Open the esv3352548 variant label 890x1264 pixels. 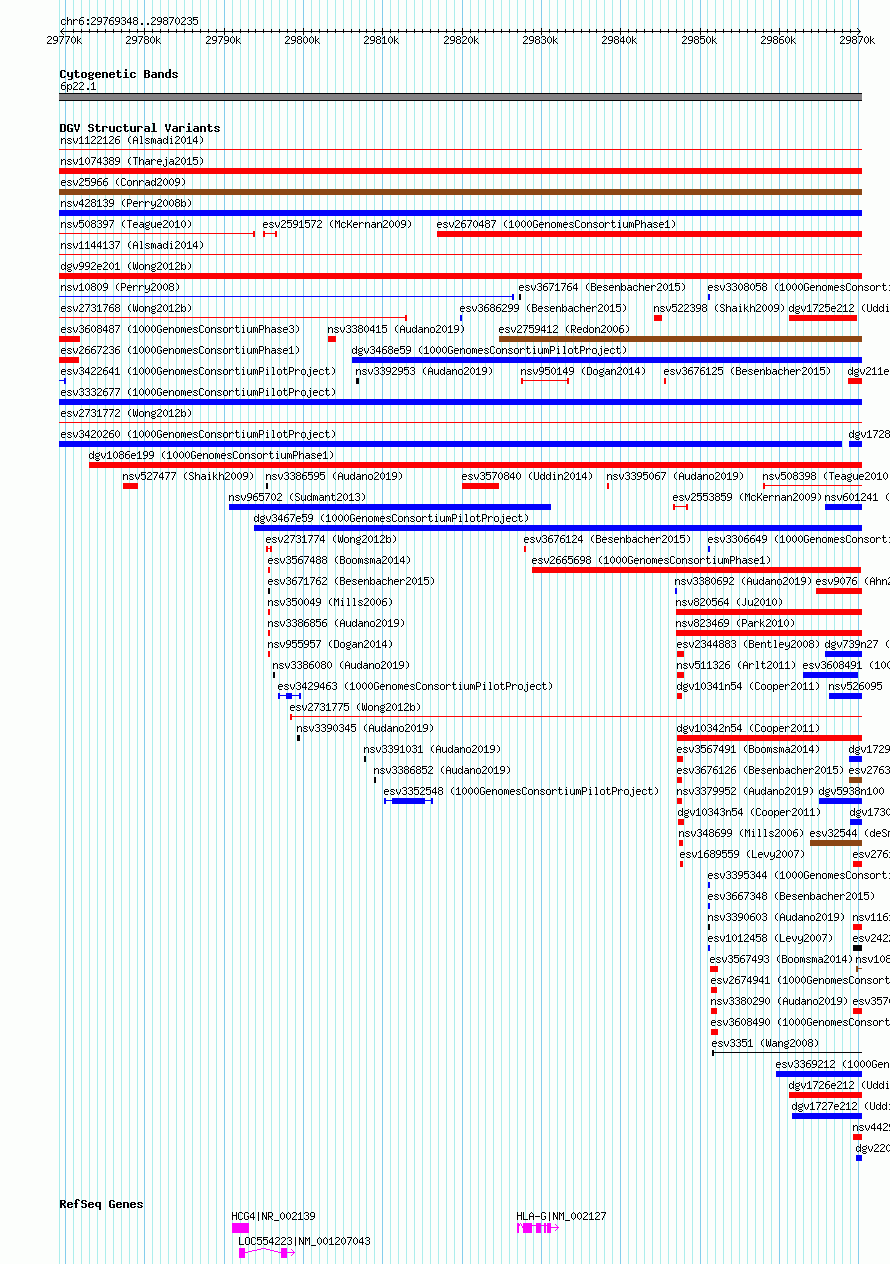point(521,791)
